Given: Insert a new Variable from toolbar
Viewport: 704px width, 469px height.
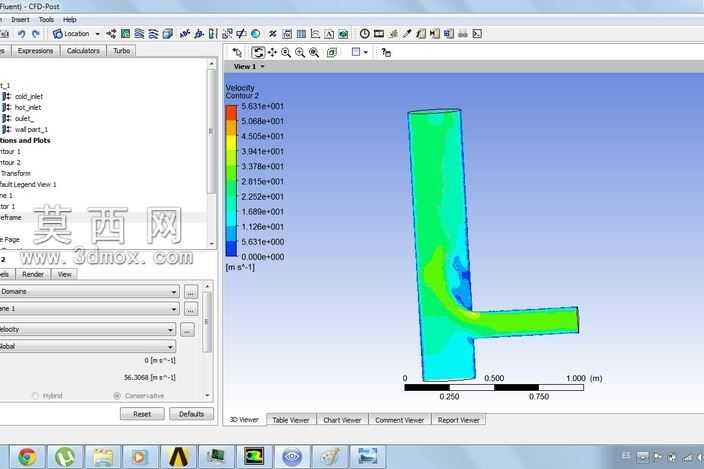Looking at the screenshot, I should click(x=273, y=34).
